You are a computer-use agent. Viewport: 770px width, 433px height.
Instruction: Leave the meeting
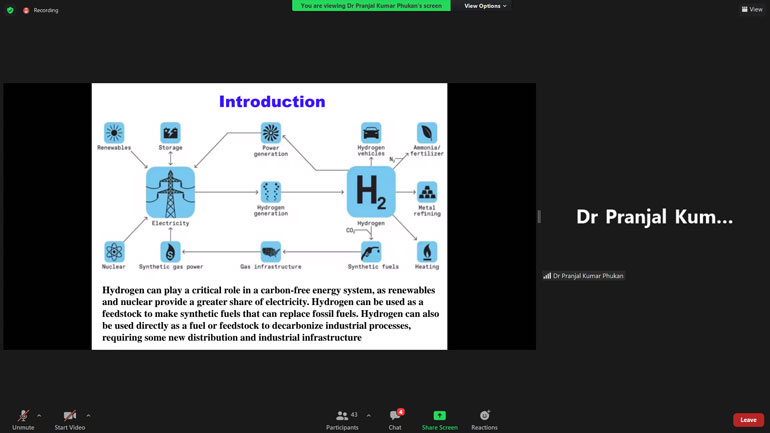click(x=748, y=420)
